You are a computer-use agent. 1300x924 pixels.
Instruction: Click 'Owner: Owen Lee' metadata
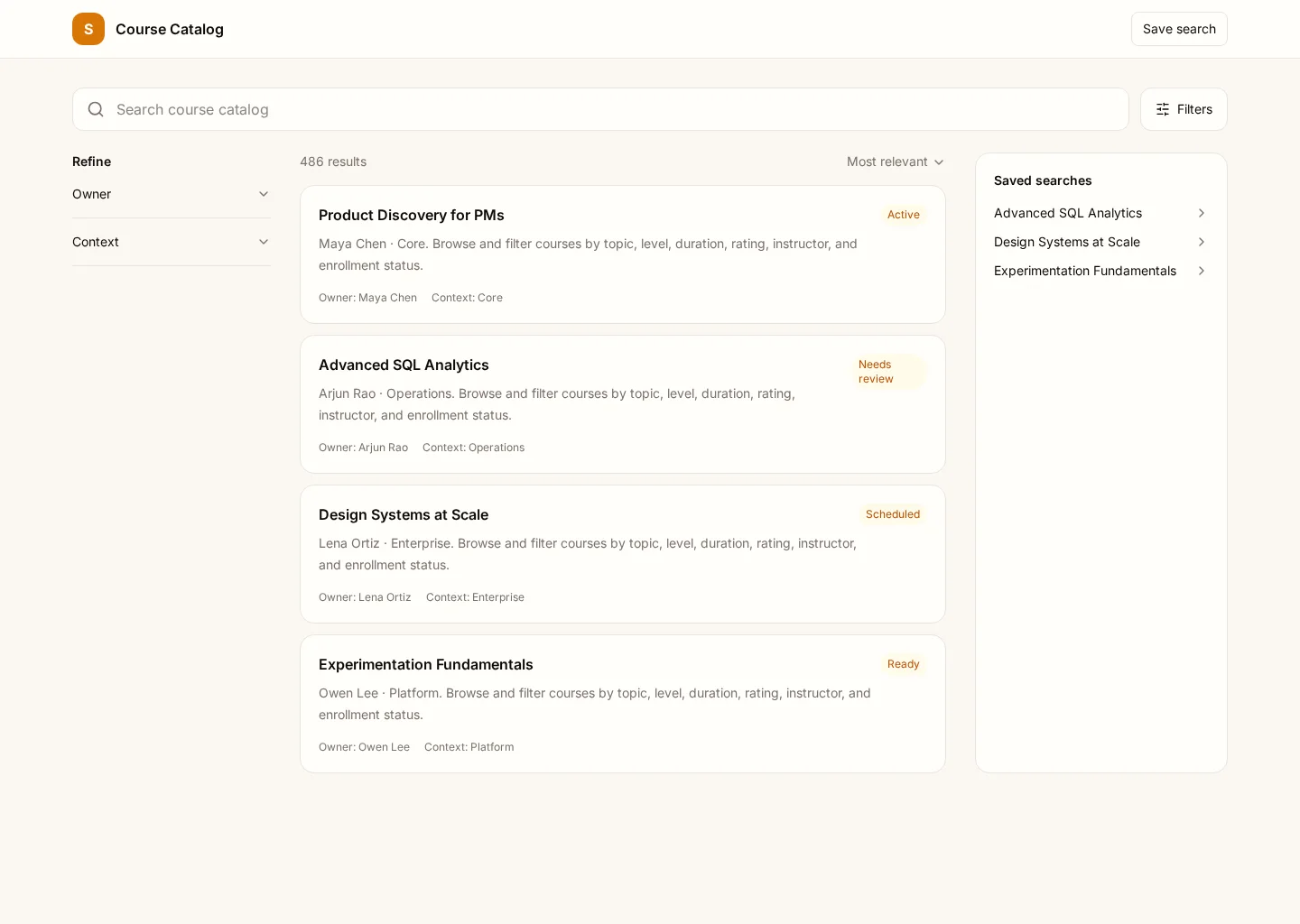[364, 747]
